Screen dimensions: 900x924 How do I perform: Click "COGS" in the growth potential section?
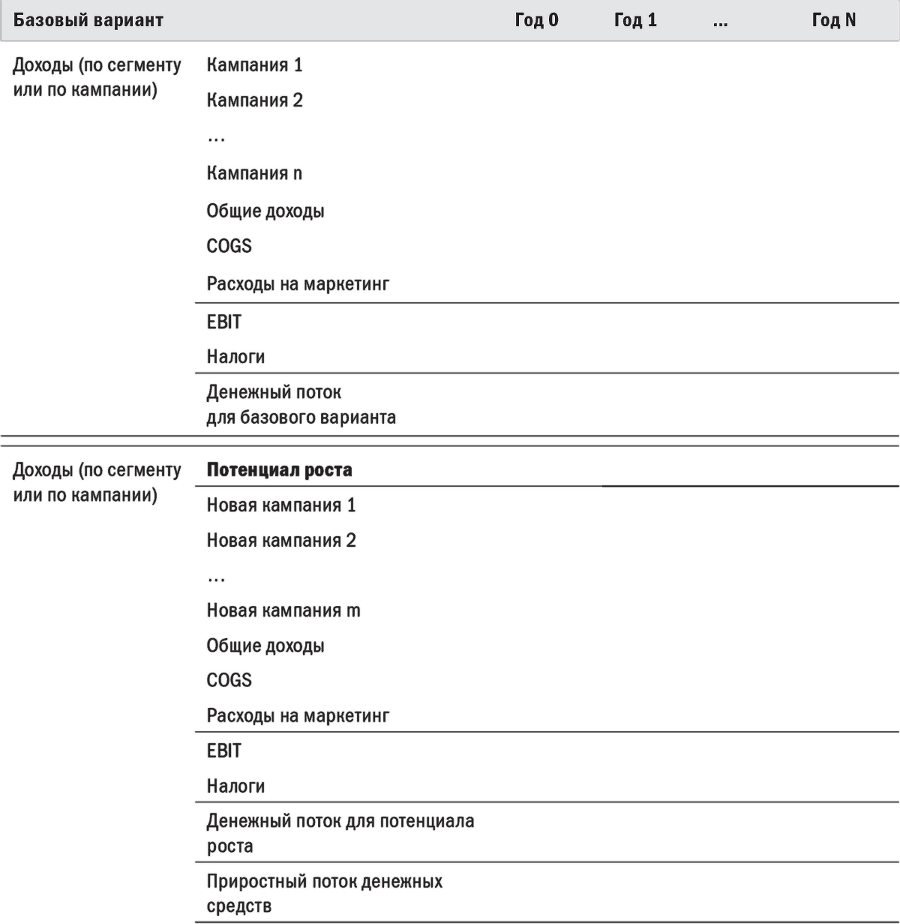click(x=229, y=681)
